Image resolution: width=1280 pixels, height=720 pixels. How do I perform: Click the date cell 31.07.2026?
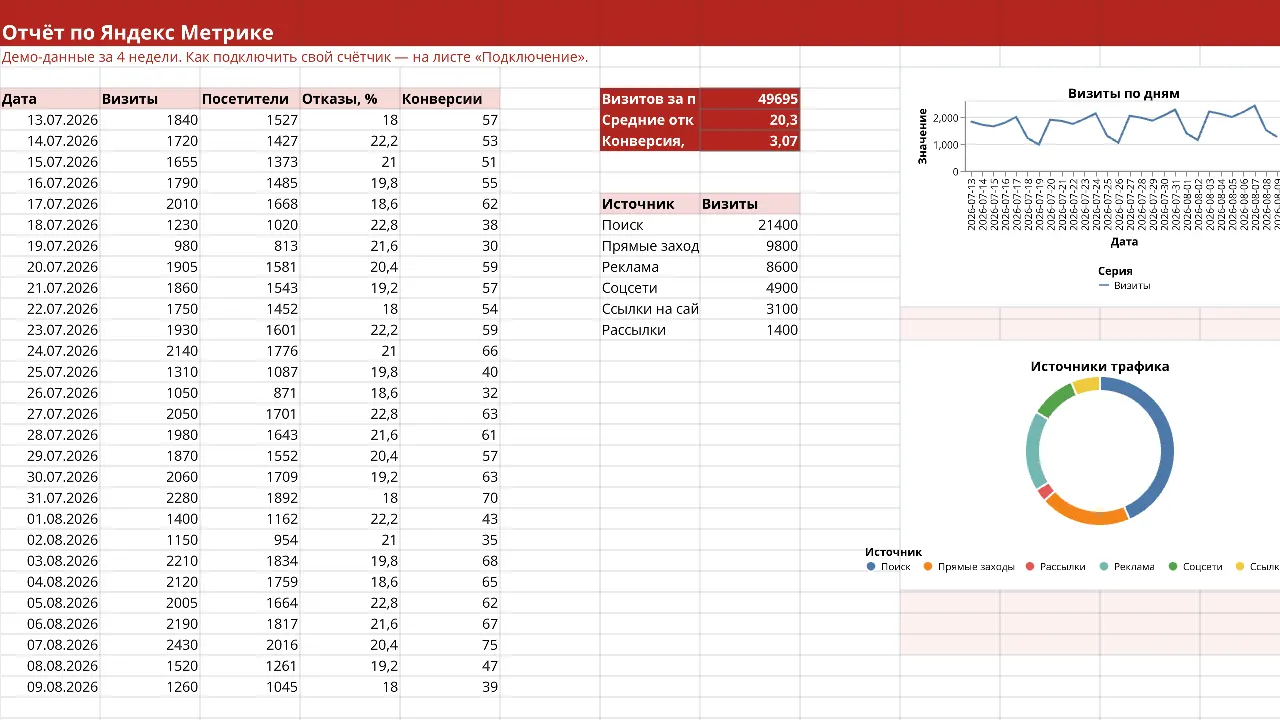[x=50, y=498]
